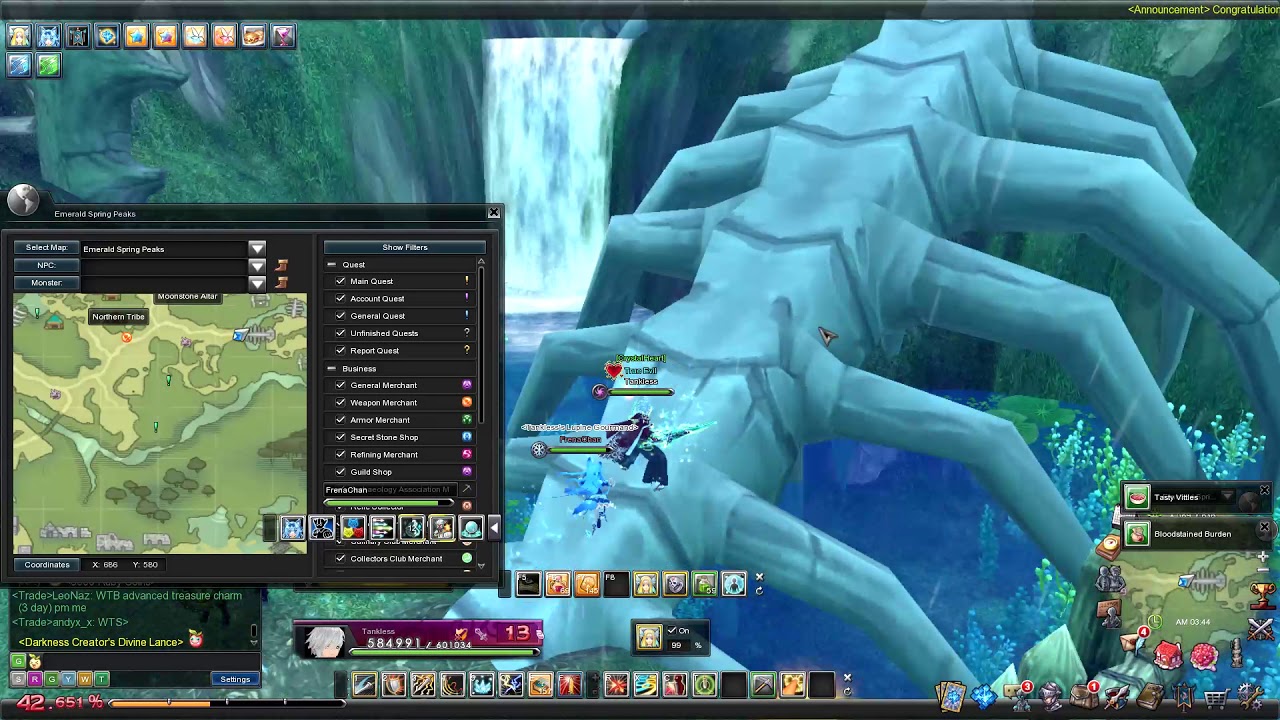The width and height of the screenshot is (1280, 720).
Task: Select the W chat channel tab
Action: pyautogui.click(x=85, y=679)
